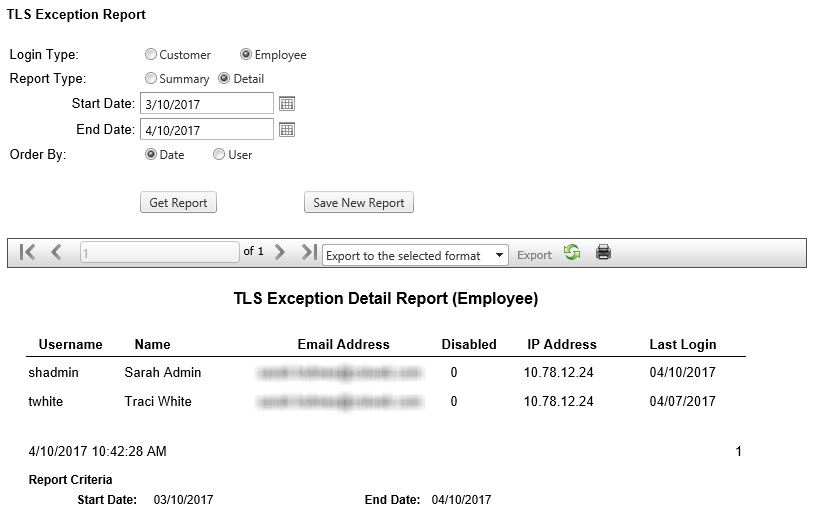The width and height of the screenshot is (815, 515).
Task: Click the Get Report button
Action: pos(178,203)
